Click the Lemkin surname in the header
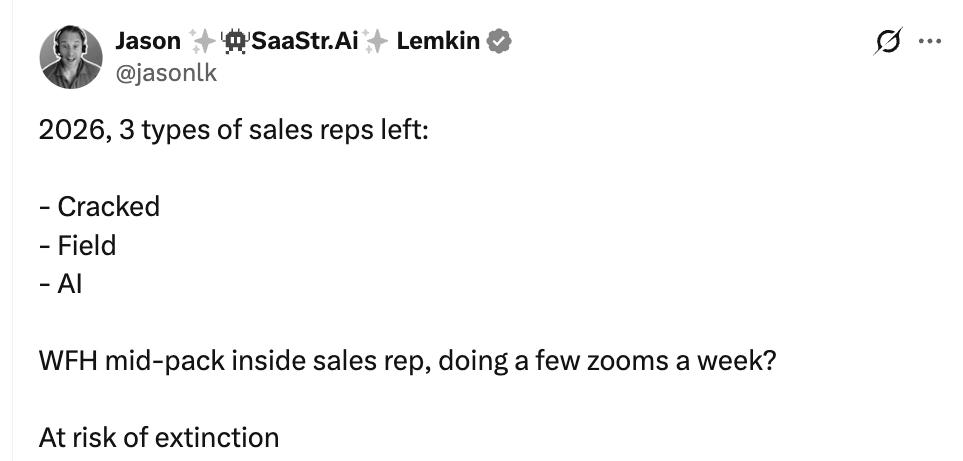This screenshot has height=461, width=963. tap(438, 42)
